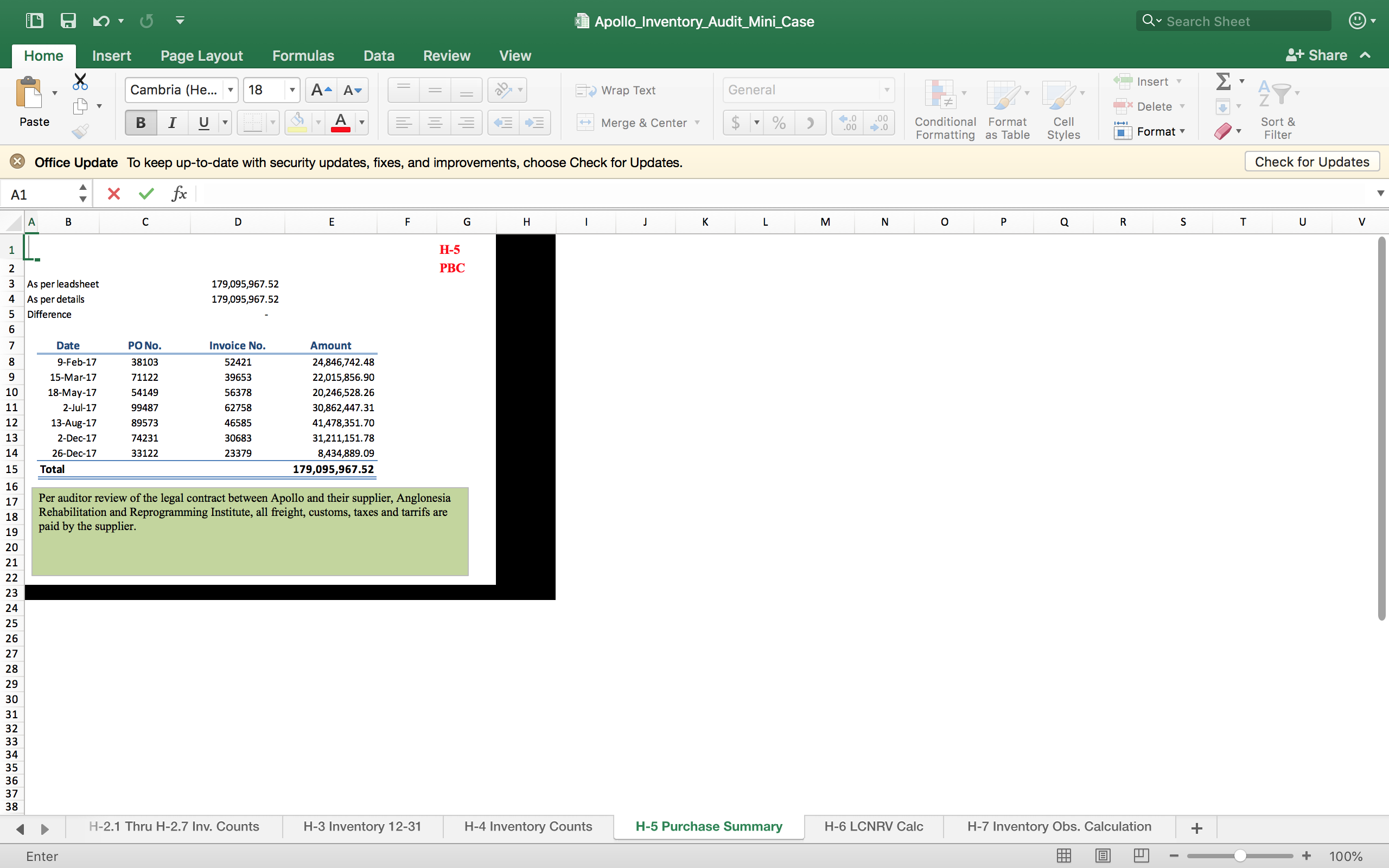Click the Increase Font Size icon

tap(320, 90)
